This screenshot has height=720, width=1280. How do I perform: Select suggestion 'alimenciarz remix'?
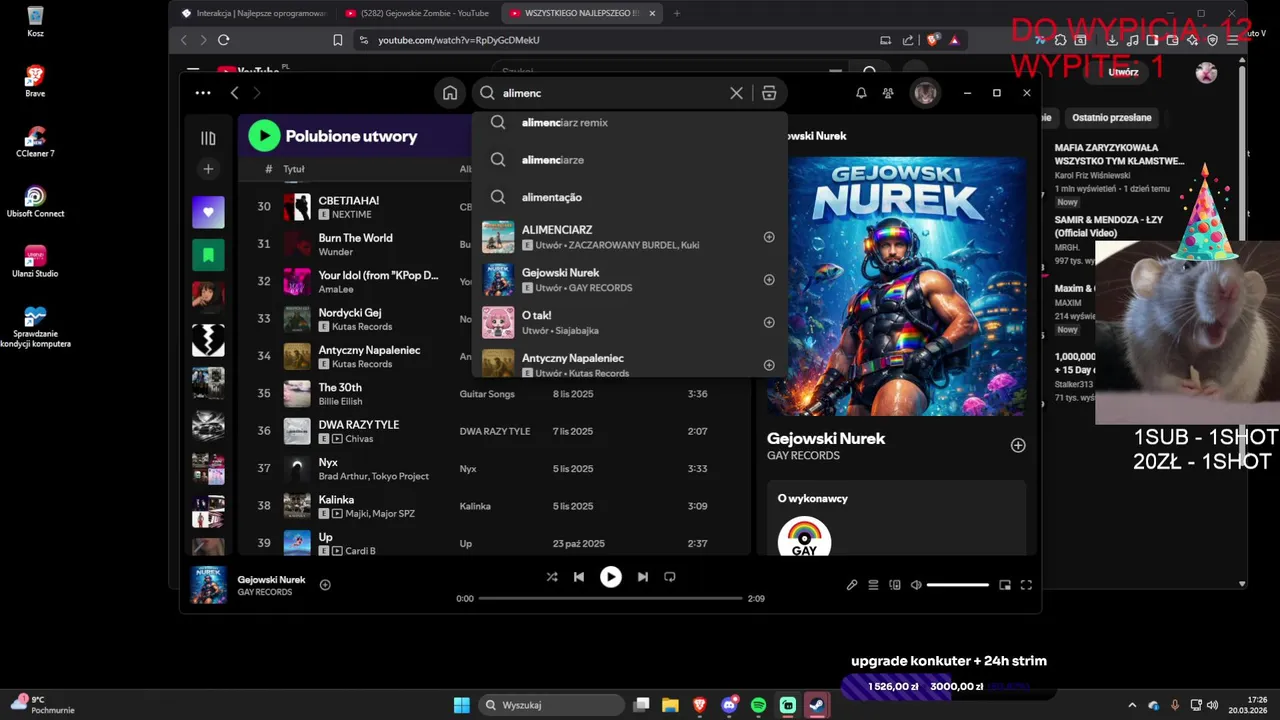tap(628, 122)
